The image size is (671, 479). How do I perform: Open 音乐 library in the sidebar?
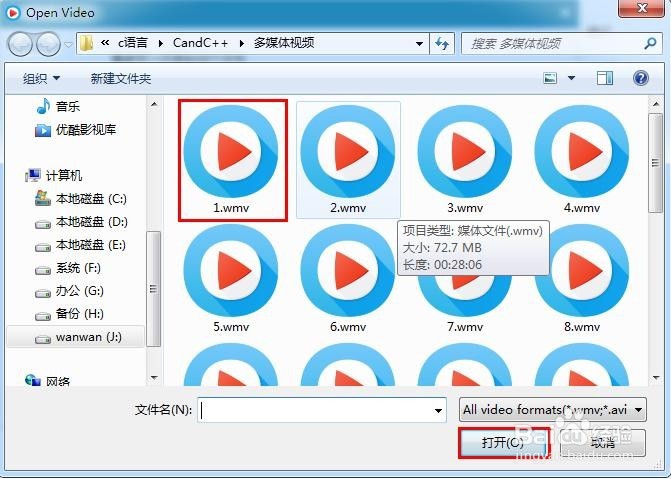tap(58, 106)
